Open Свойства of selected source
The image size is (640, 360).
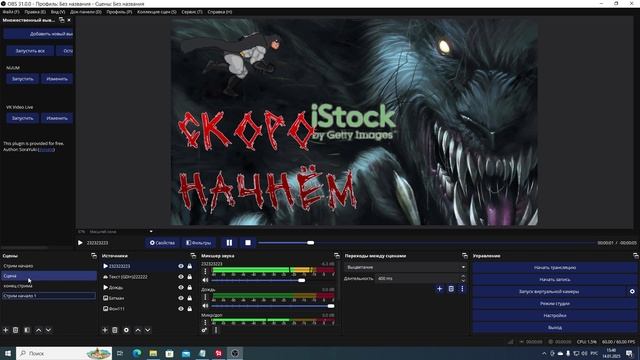coord(162,242)
